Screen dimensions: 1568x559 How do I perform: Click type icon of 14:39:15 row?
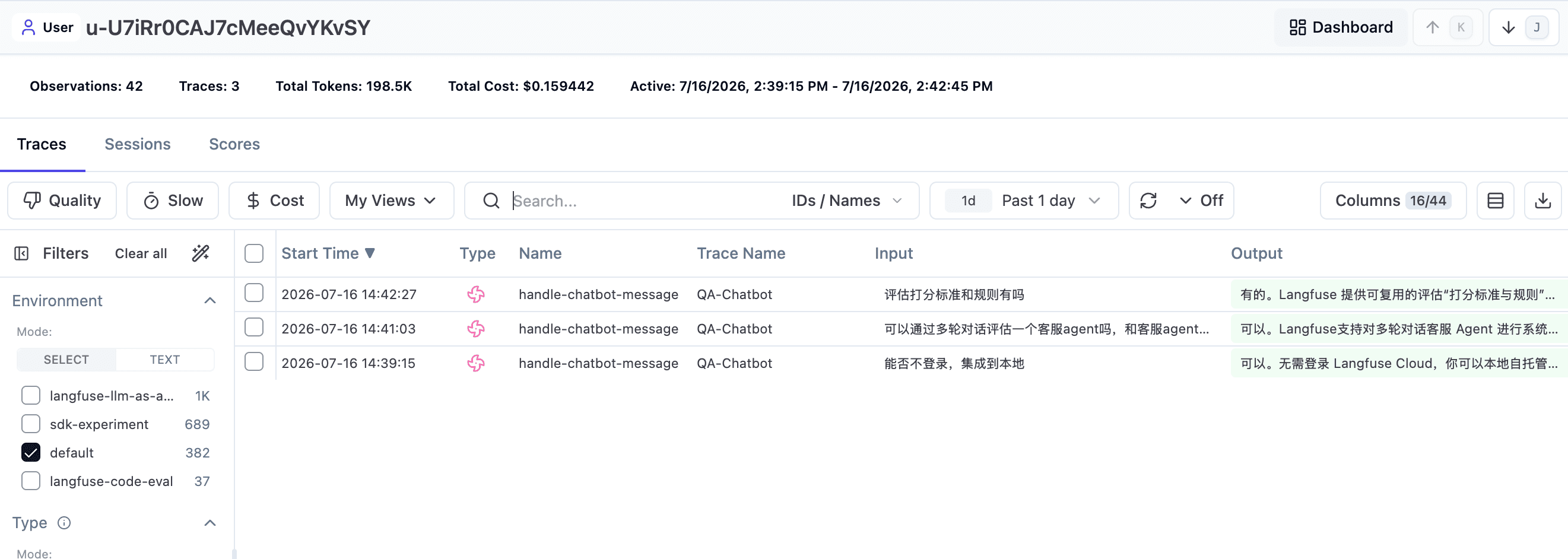[476, 364]
